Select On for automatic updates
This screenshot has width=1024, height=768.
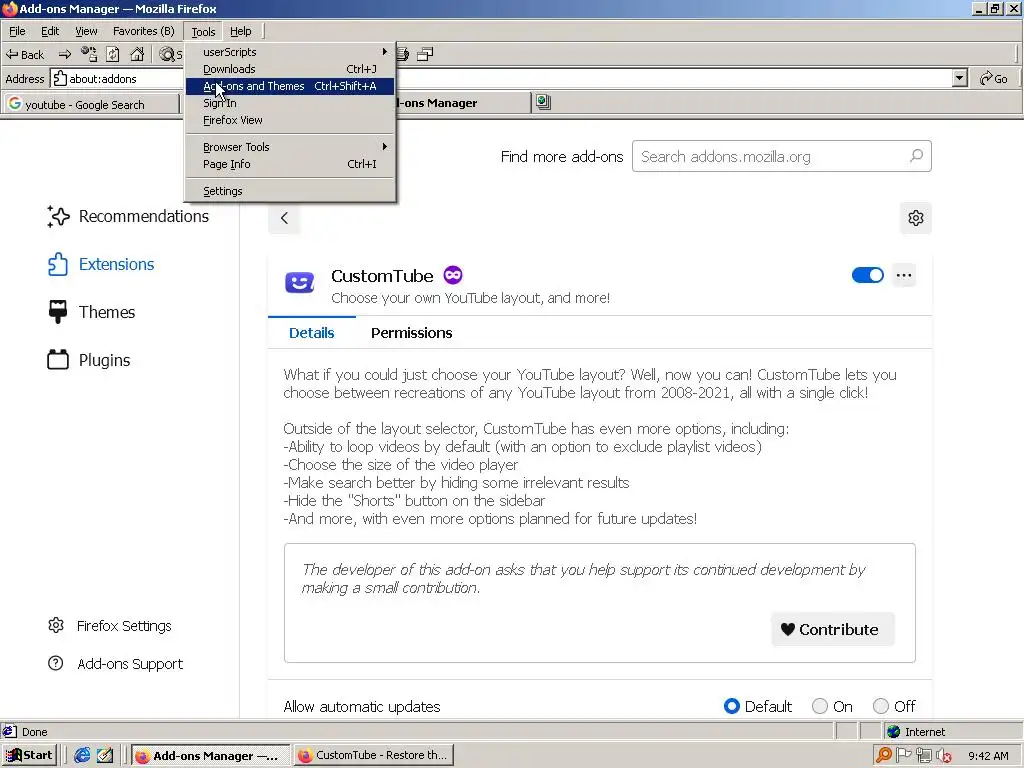[x=820, y=706]
